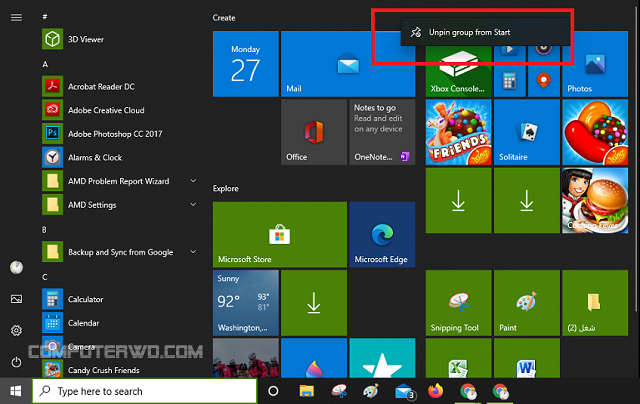
Task: Launch the Microsoft Edge tile
Action: point(382,235)
